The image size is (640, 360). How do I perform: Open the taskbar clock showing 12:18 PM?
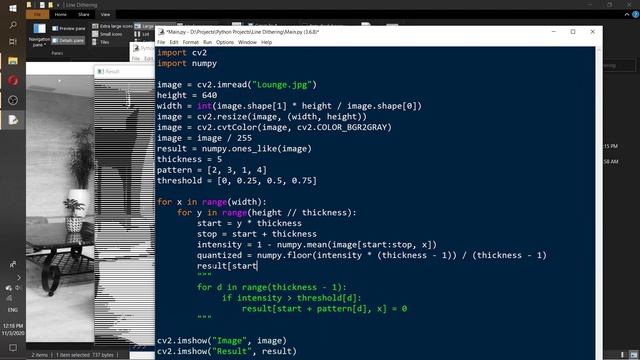13,329
